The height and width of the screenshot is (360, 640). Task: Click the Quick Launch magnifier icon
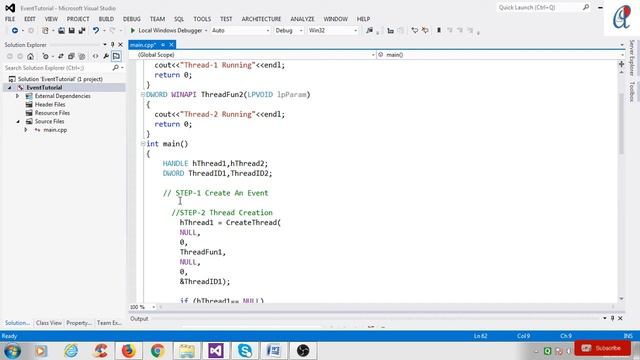586,7
